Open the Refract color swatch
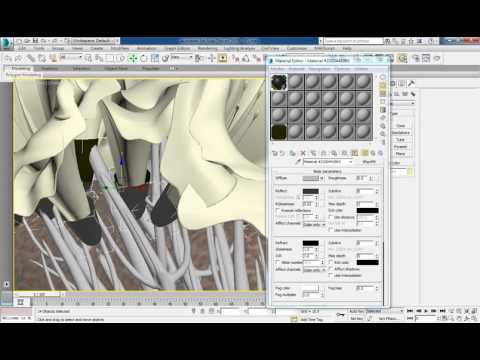 tap(311, 243)
